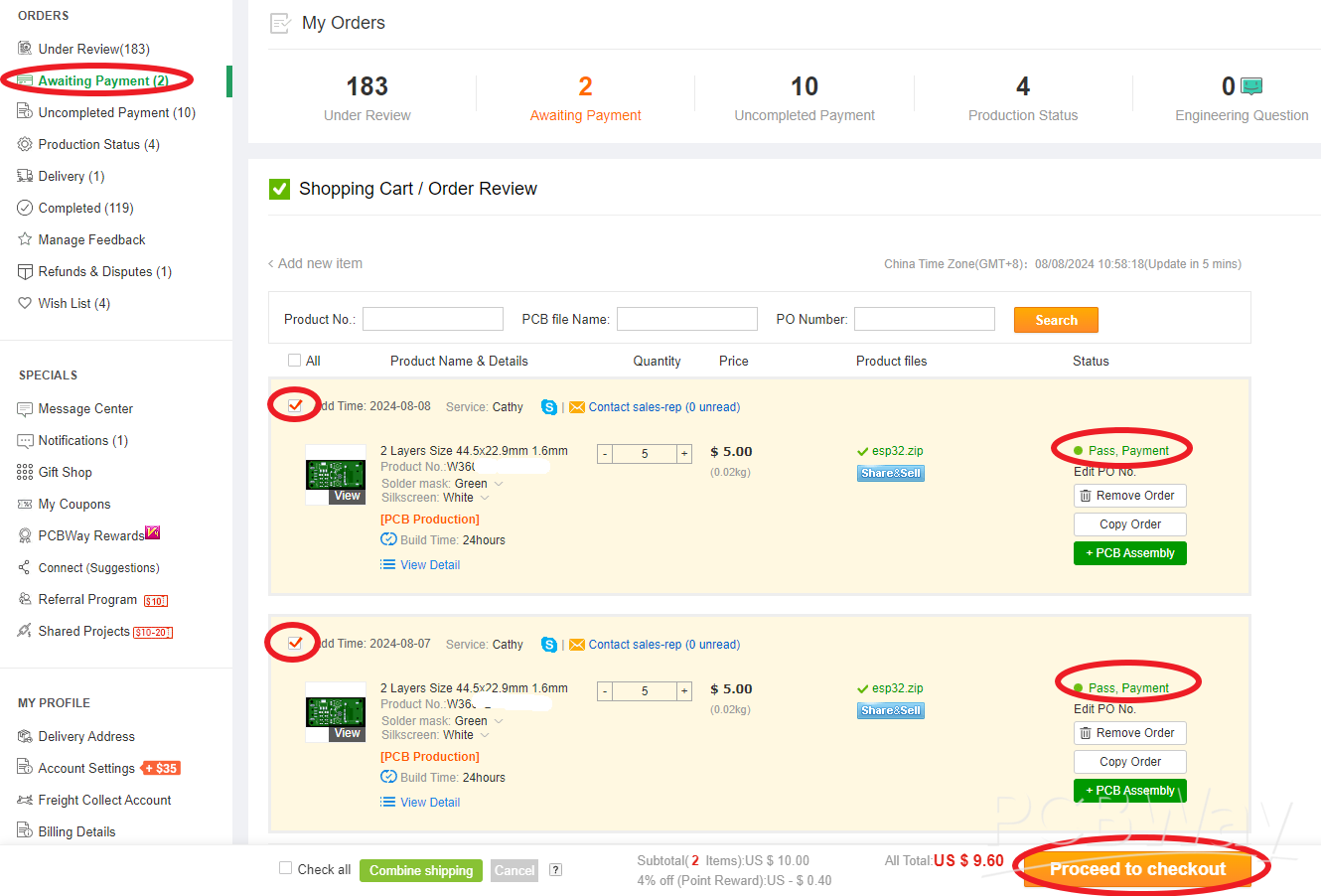
Task: Click the help question mark beside Cancel
Action: [555, 870]
